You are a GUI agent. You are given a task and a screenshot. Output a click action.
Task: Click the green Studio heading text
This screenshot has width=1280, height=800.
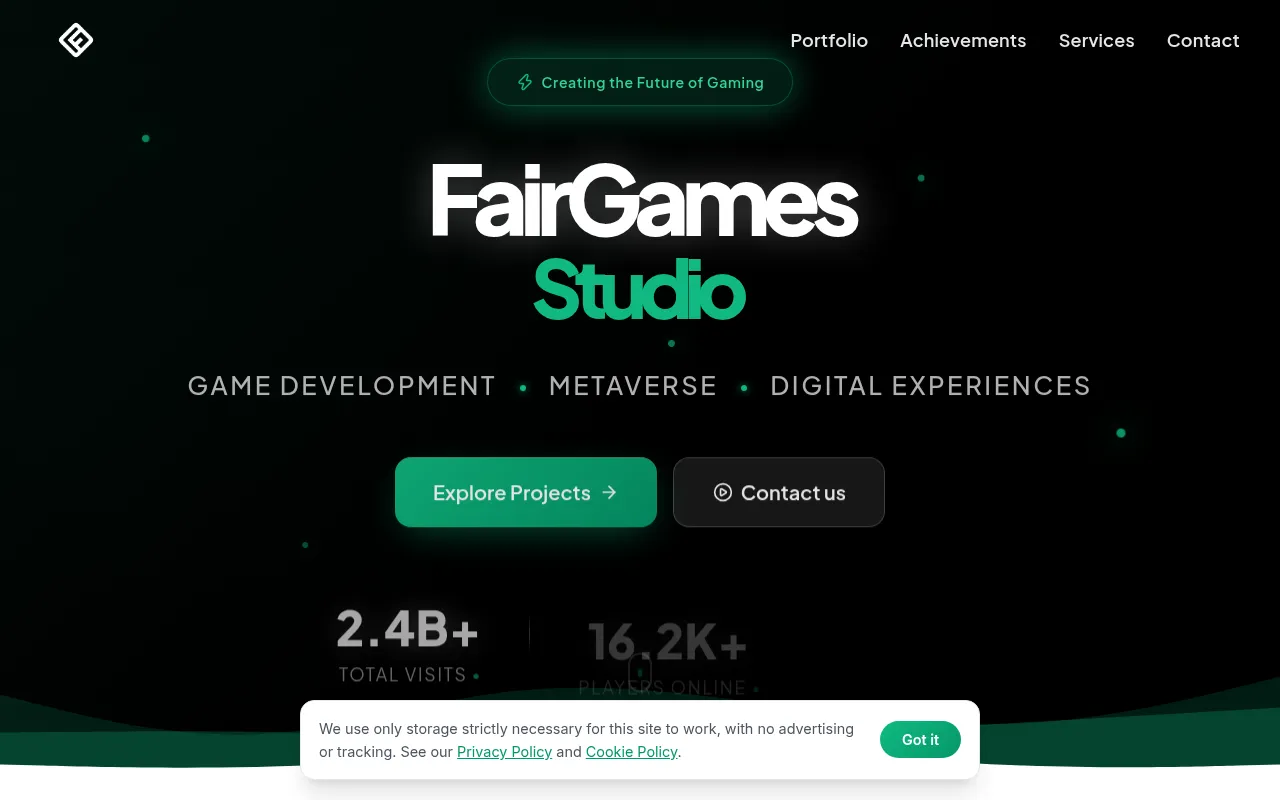[x=640, y=289]
